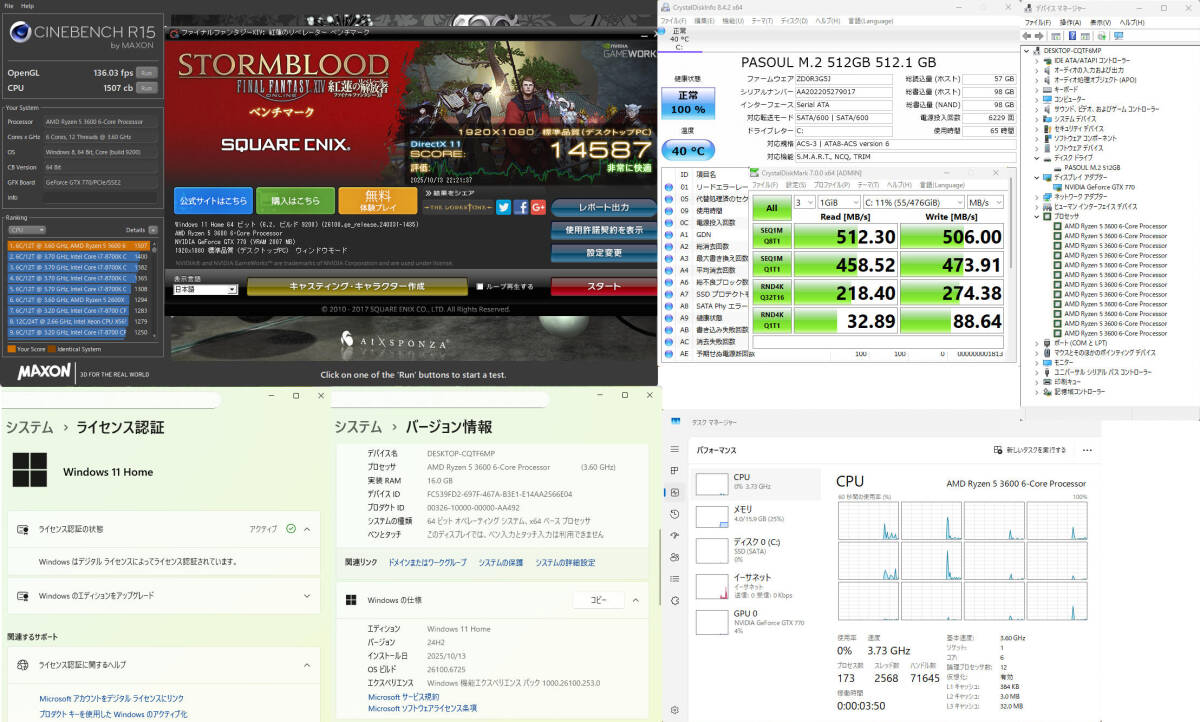Open App history icon in Task Manager
The height and width of the screenshot is (722, 1200).
point(675,514)
